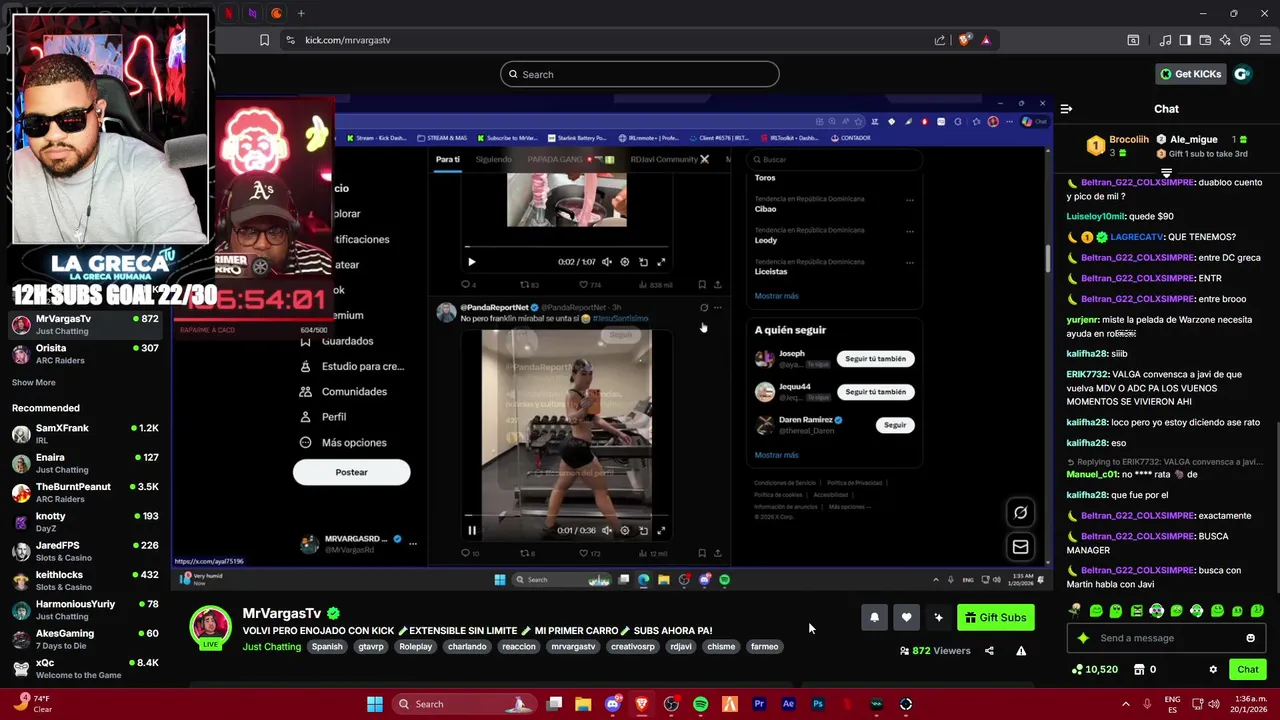Click the share page icon in address bar
Image resolution: width=1280 pixels, height=720 pixels.
click(x=940, y=40)
